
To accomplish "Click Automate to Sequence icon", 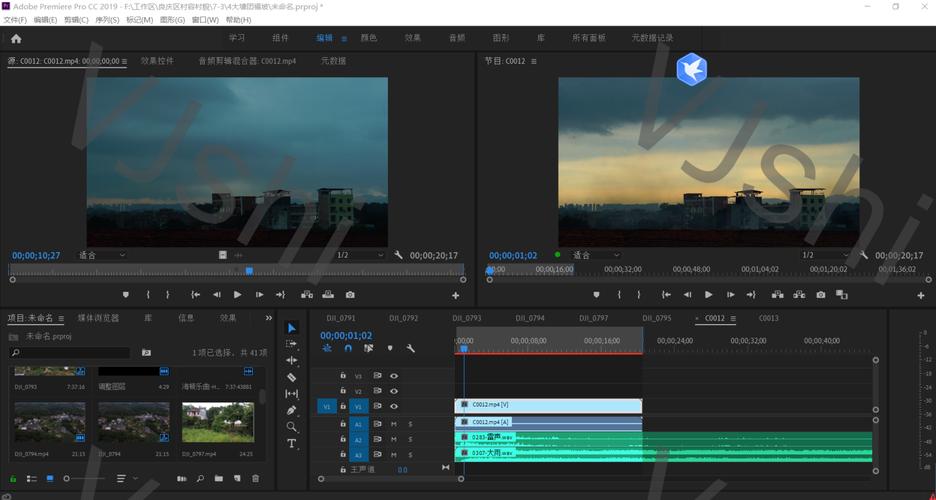I will click(x=181, y=479).
